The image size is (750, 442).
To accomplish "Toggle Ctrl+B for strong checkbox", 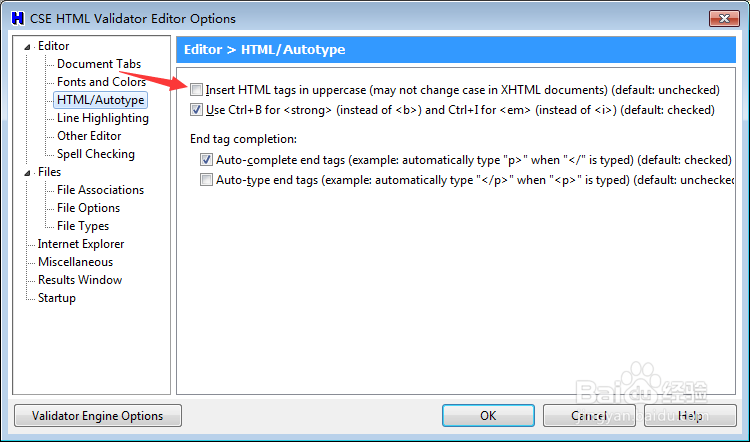I will (196, 110).
